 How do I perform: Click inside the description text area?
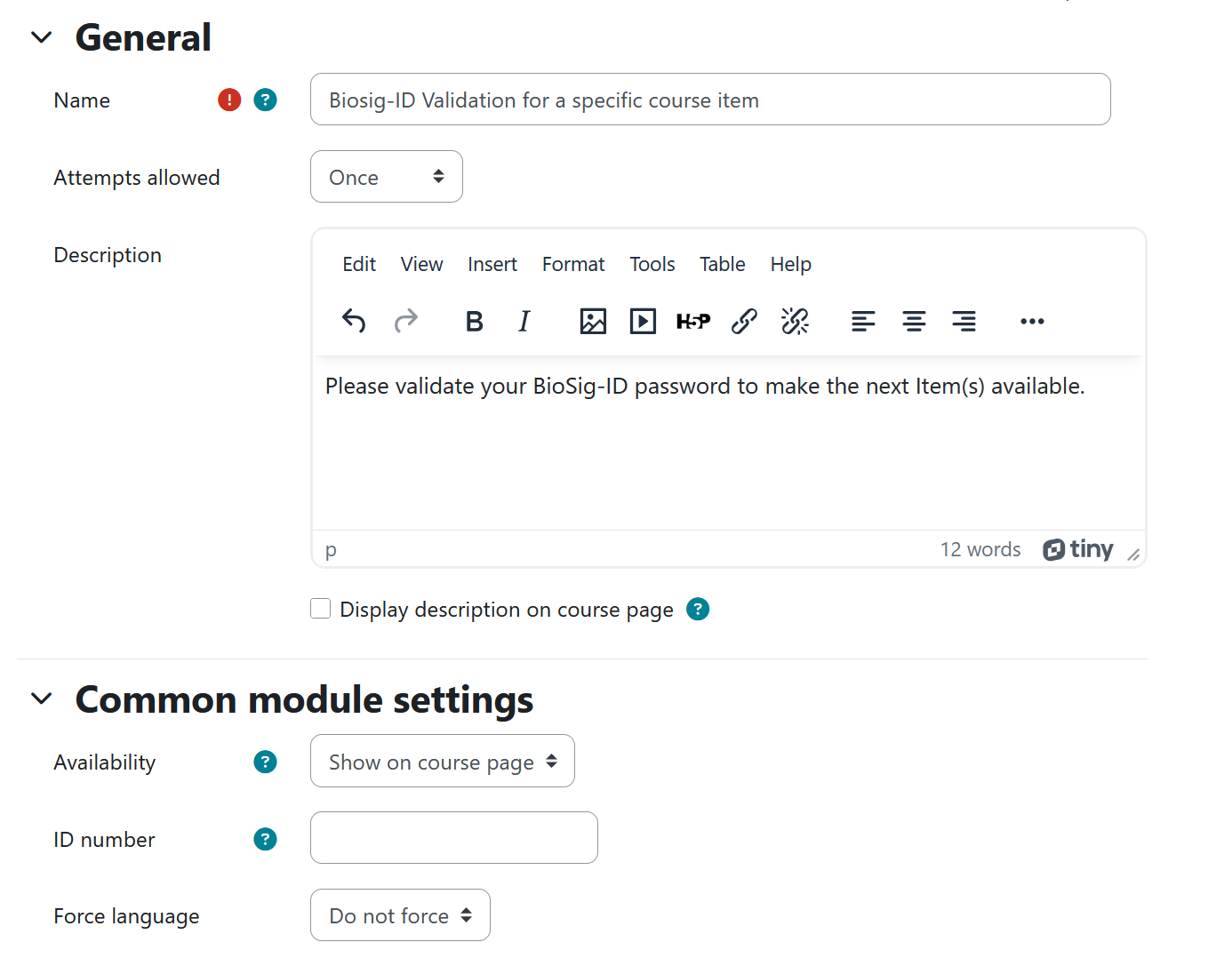[x=729, y=444]
